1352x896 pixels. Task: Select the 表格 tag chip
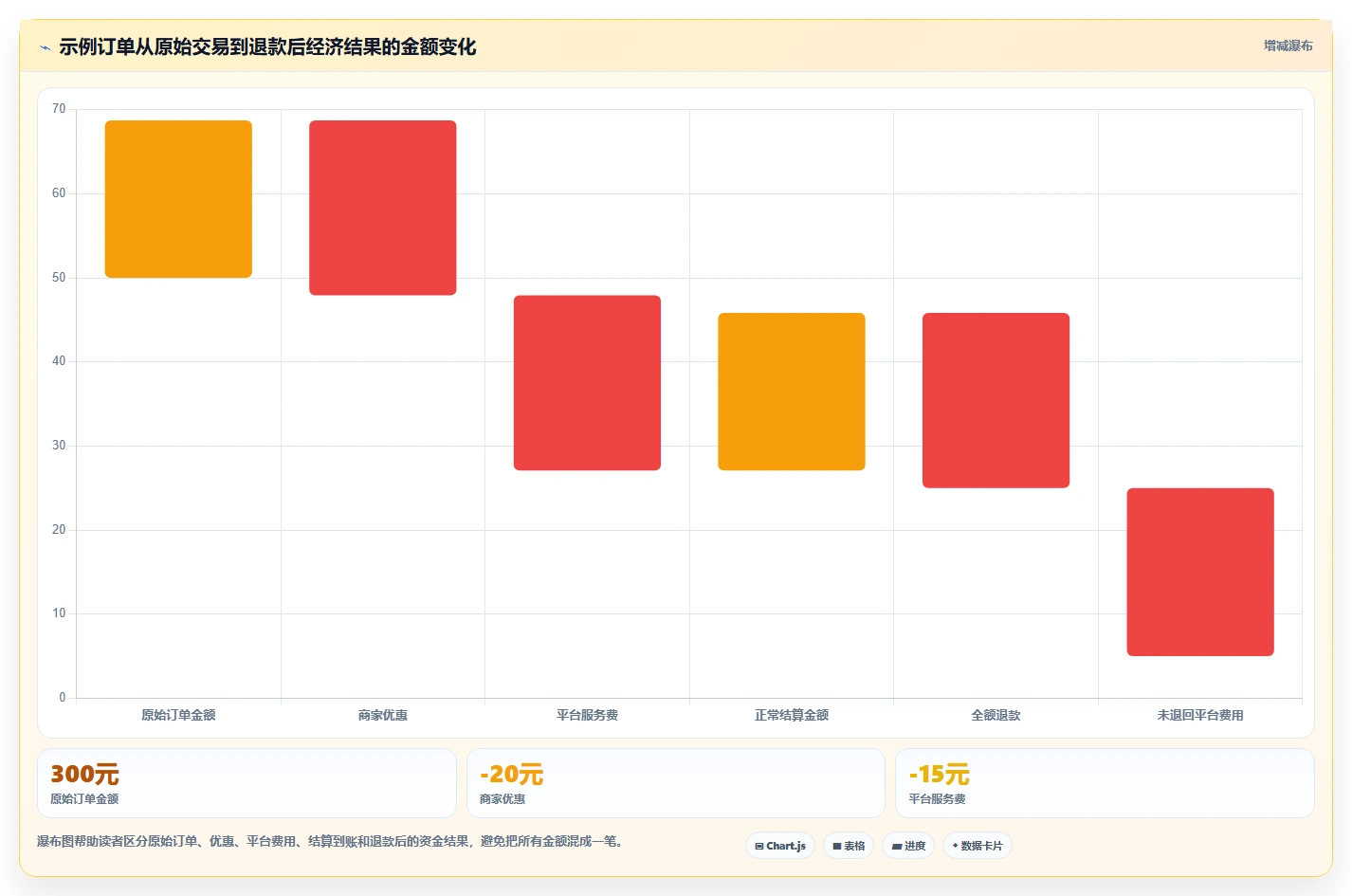(x=849, y=846)
